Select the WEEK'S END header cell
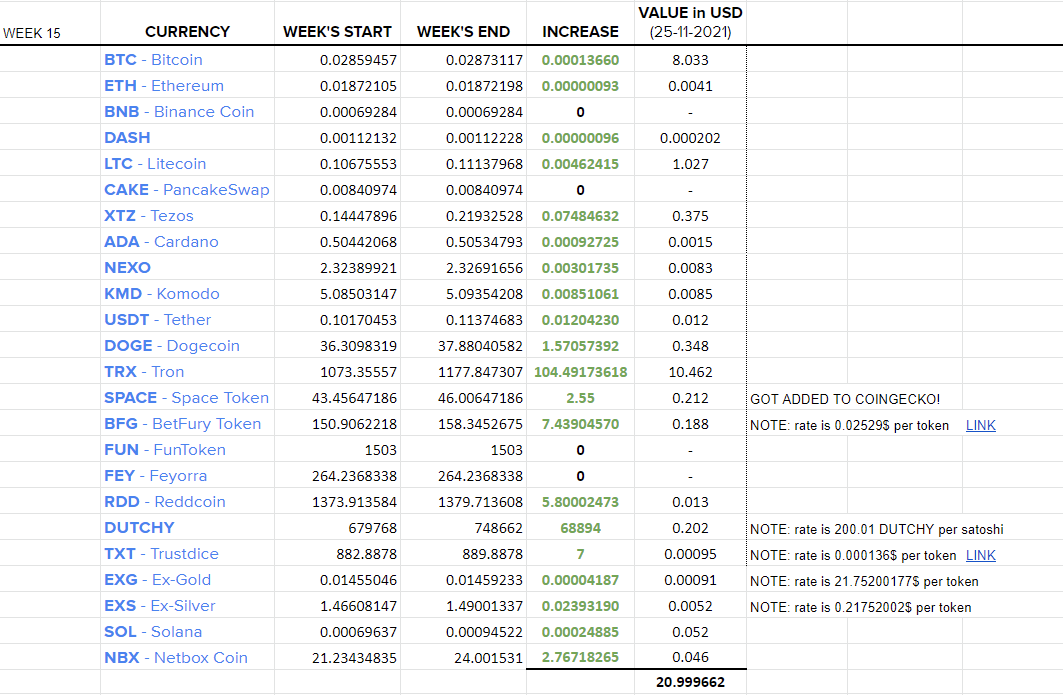Screen dimensions: 1063x695 click(x=463, y=32)
